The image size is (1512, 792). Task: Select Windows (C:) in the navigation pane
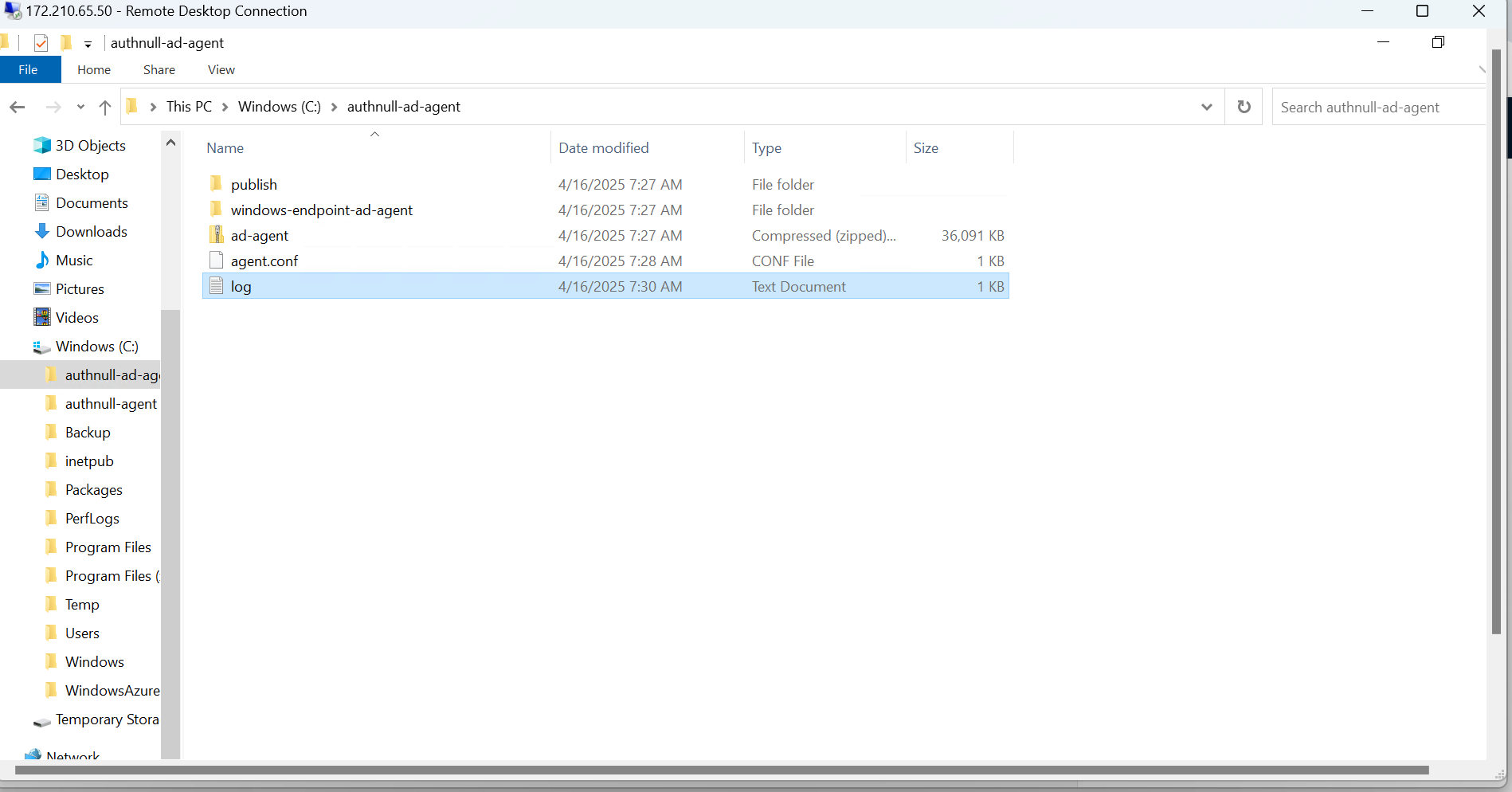point(96,346)
